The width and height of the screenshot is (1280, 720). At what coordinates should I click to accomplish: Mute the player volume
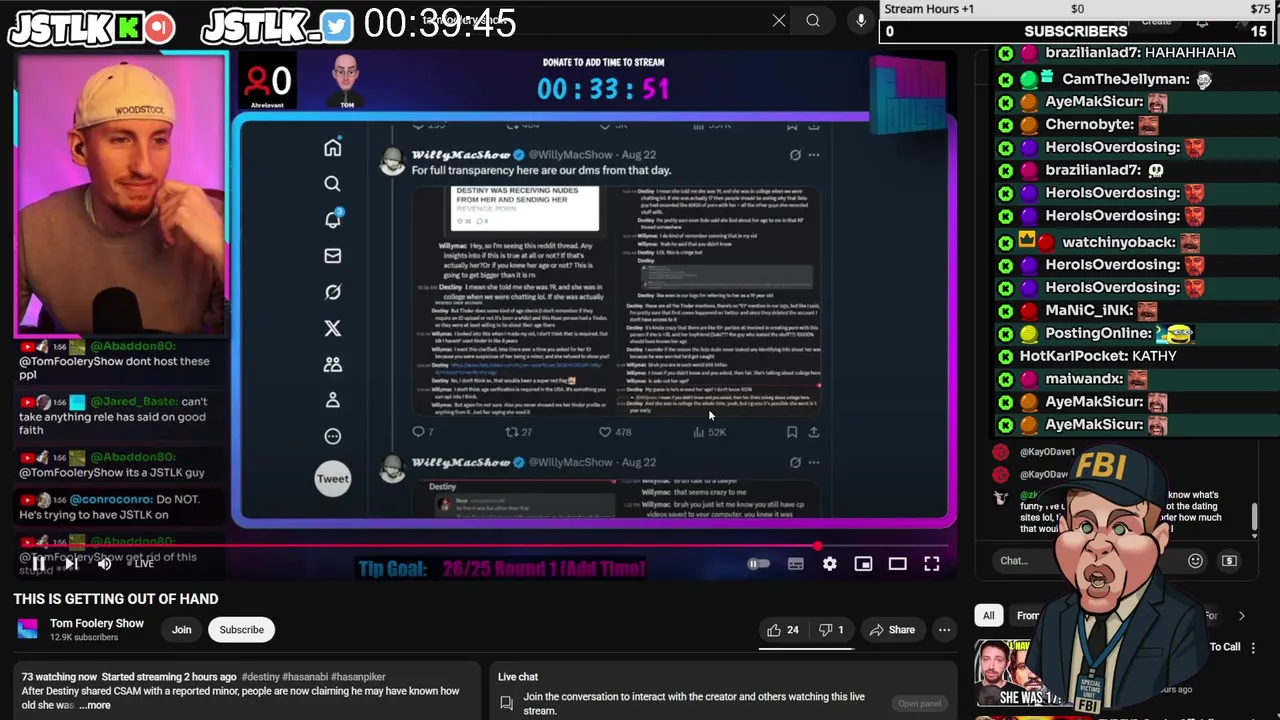point(104,564)
